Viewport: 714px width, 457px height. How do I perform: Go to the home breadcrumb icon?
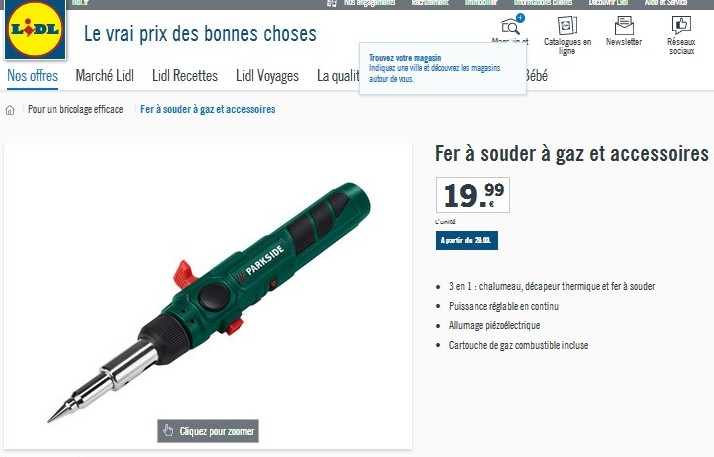10,110
